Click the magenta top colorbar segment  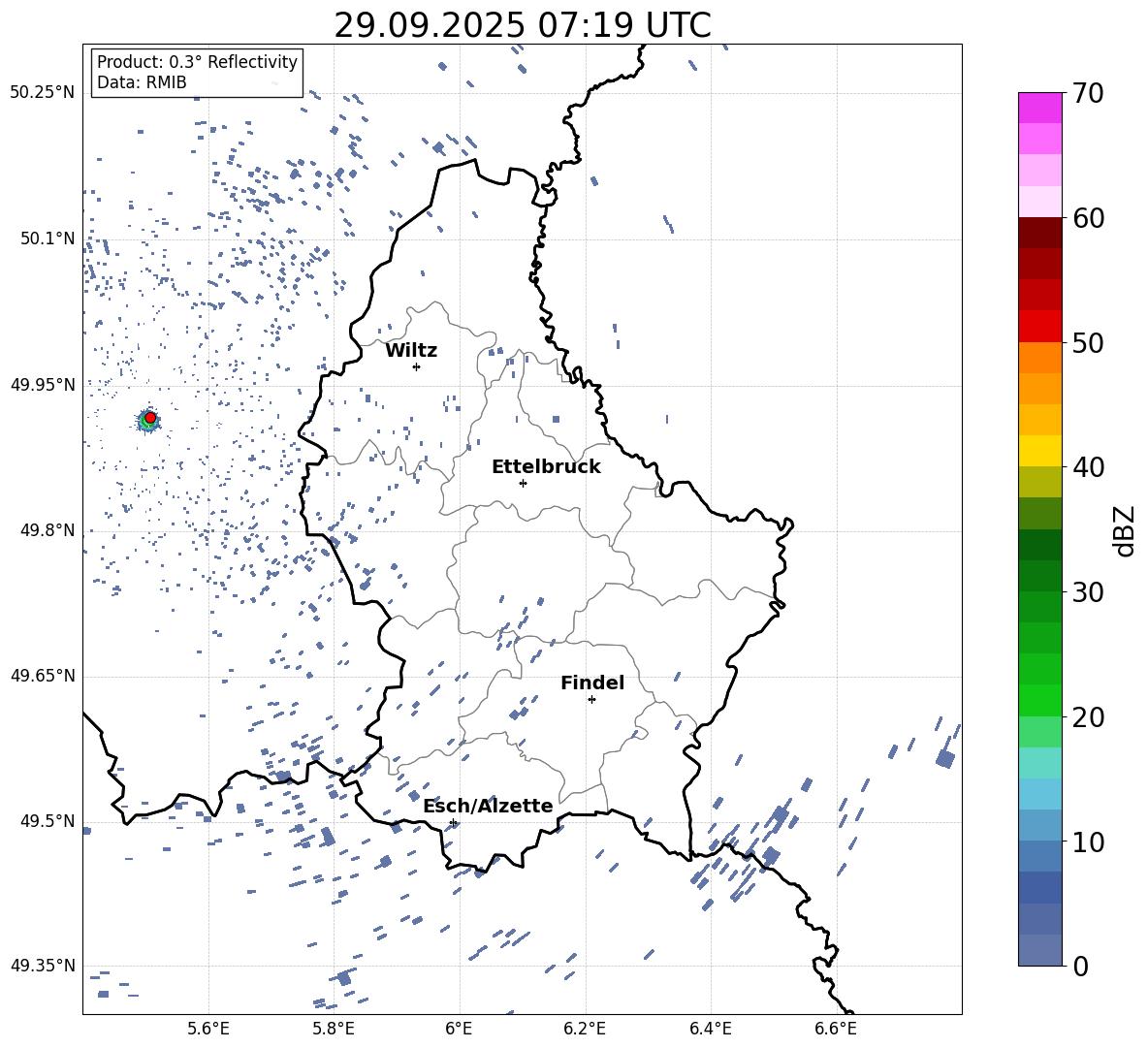(x=1039, y=108)
